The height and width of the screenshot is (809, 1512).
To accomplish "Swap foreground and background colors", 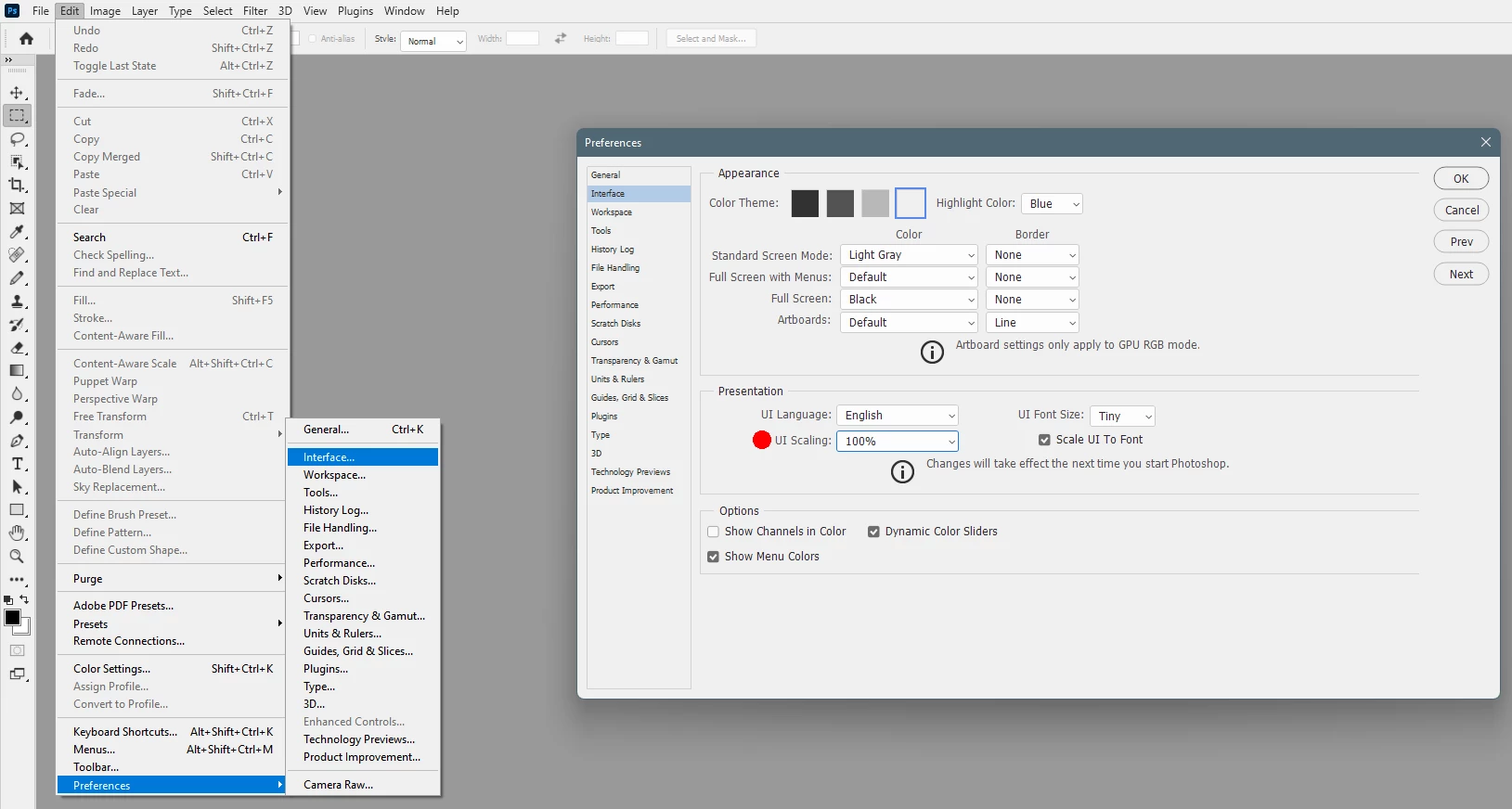I will click(x=25, y=599).
